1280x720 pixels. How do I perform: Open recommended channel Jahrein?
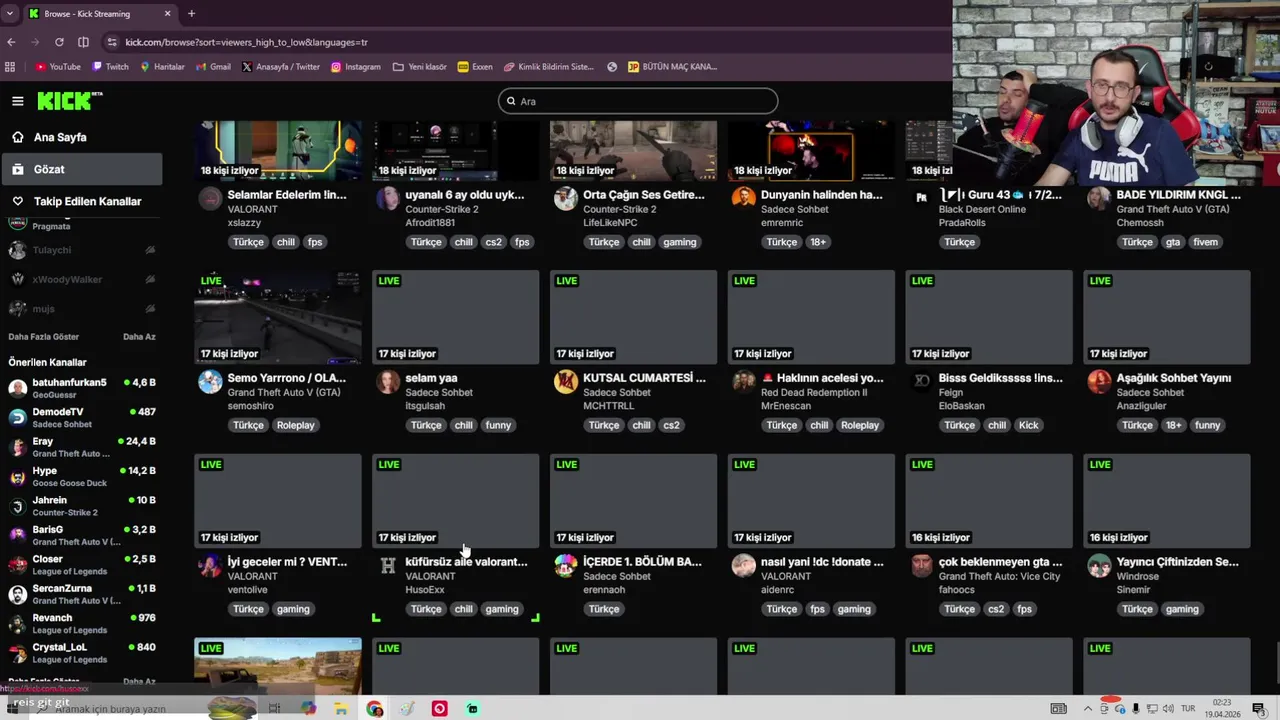coord(82,506)
